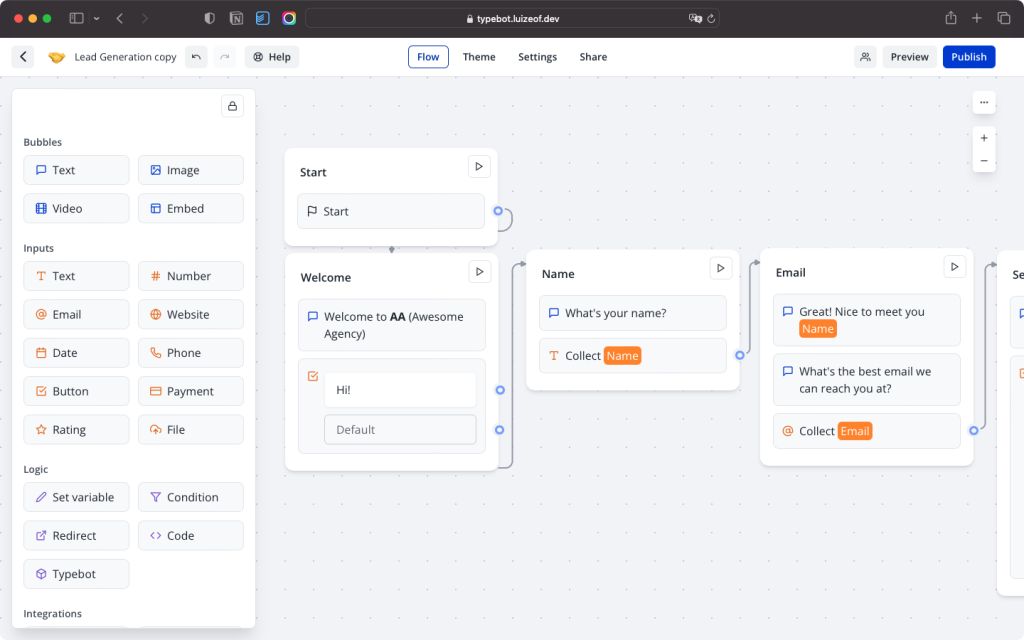Click the Collect Name connector endpoint
The height and width of the screenshot is (640, 1024).
[740, 355]
